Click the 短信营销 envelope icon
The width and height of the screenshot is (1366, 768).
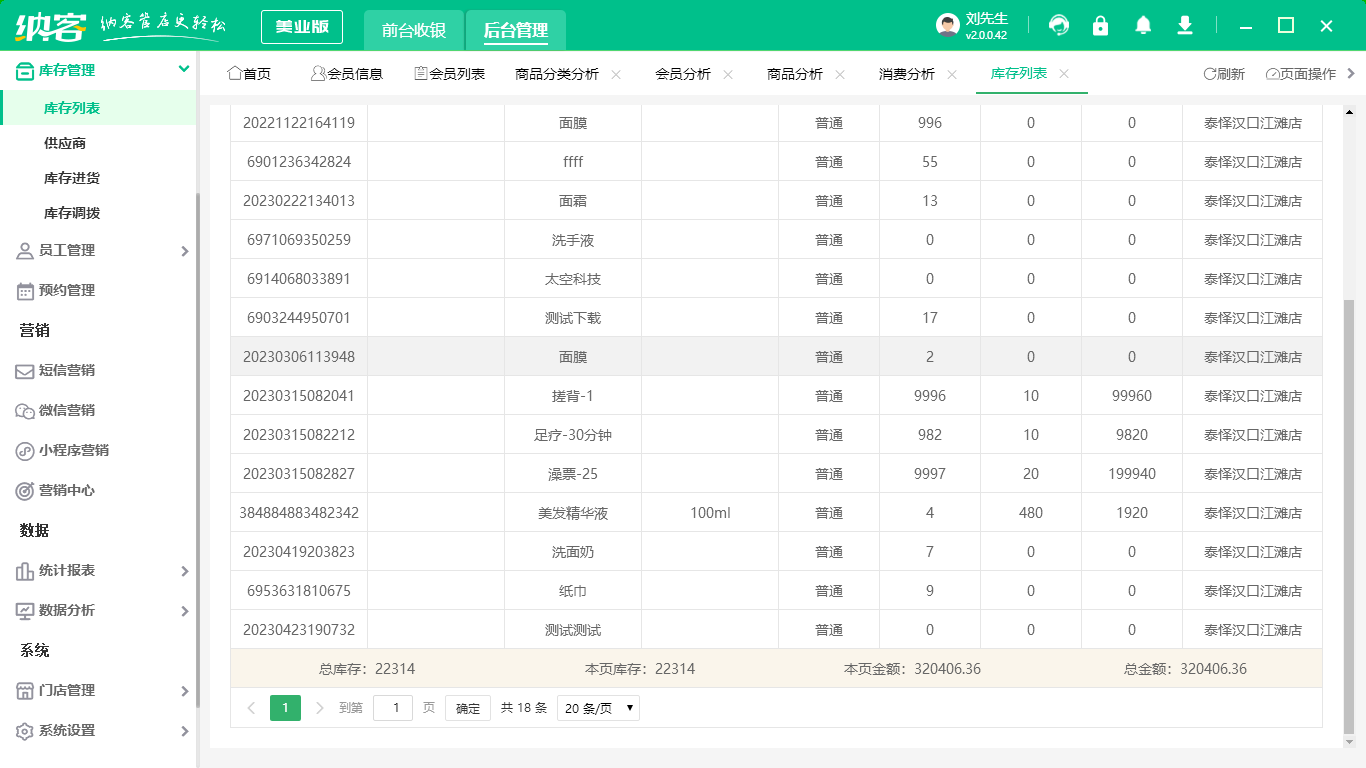coord(25,371)
